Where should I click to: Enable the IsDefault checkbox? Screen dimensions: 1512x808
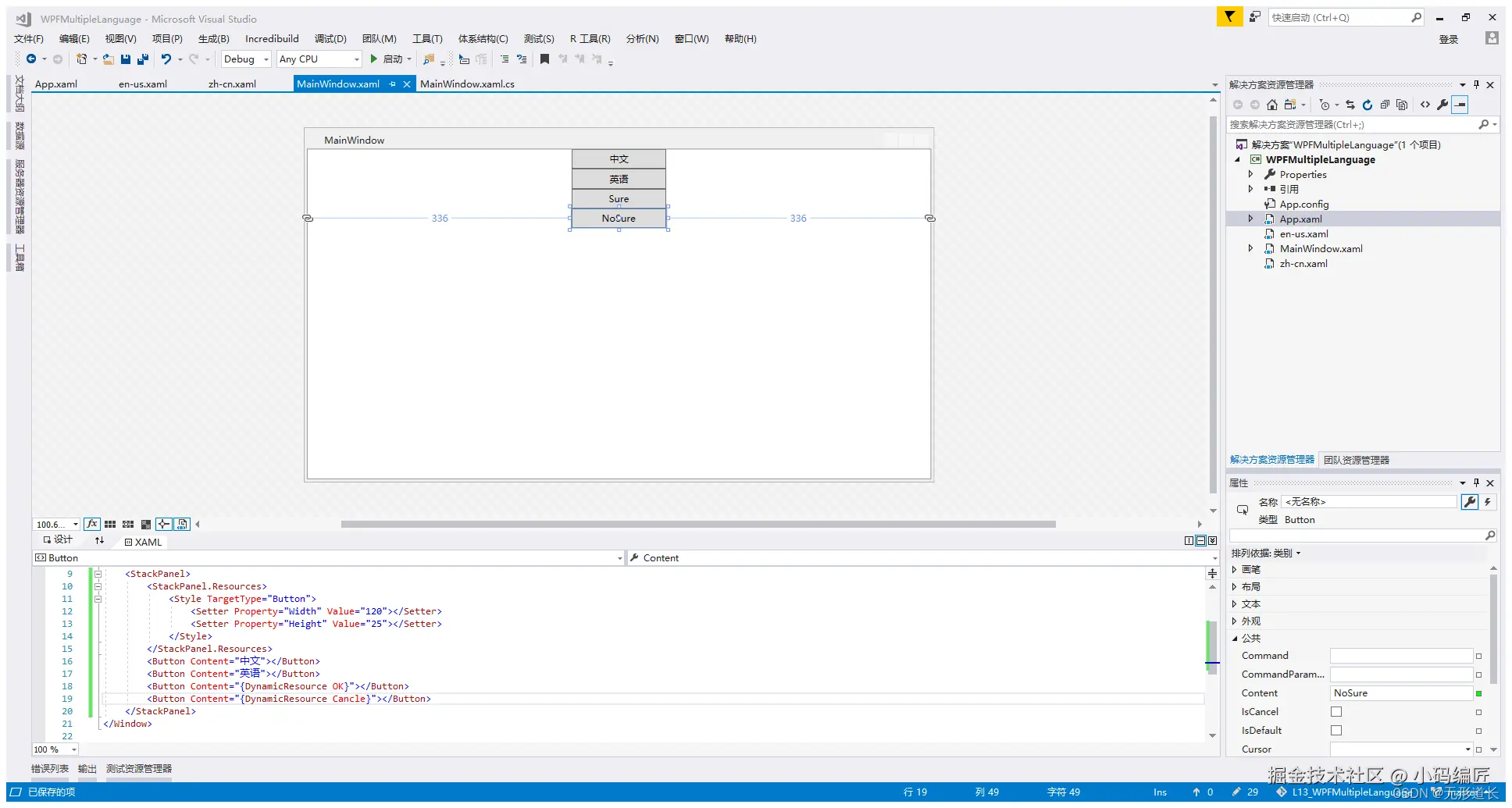point(1336,731)
